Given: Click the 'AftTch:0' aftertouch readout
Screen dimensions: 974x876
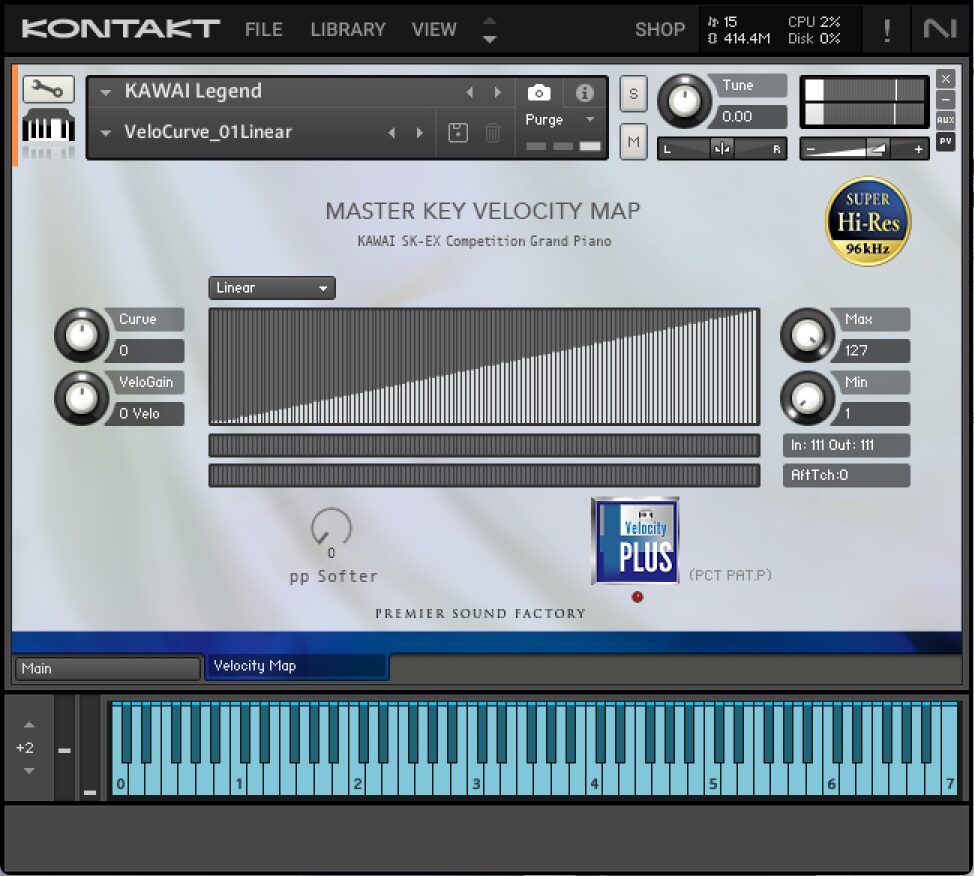Looking at the screenshot, I should tap(846, 475).
